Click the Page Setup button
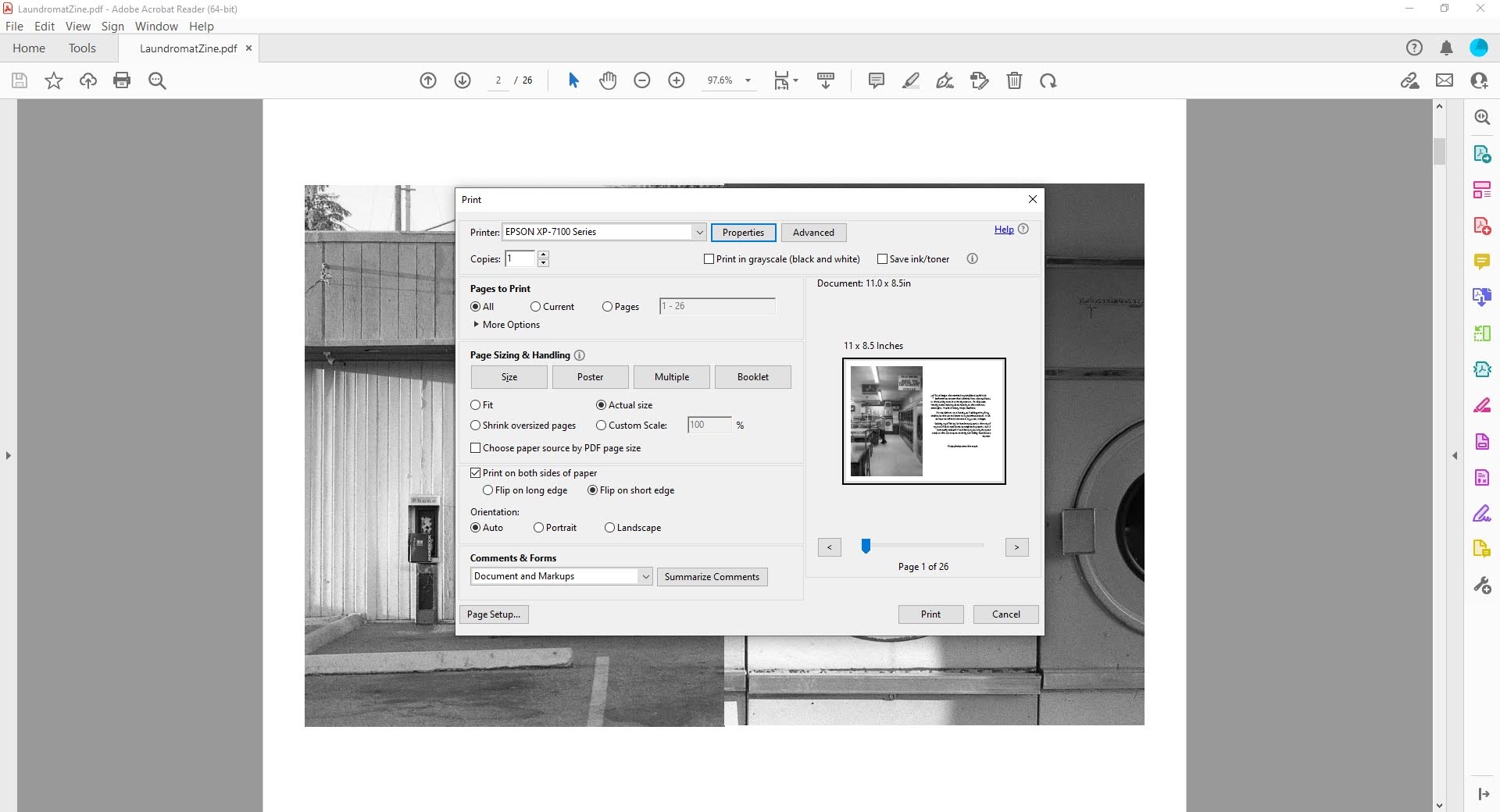The height and width of the screenshot is (812, 1500). click(x=494, y=614)
